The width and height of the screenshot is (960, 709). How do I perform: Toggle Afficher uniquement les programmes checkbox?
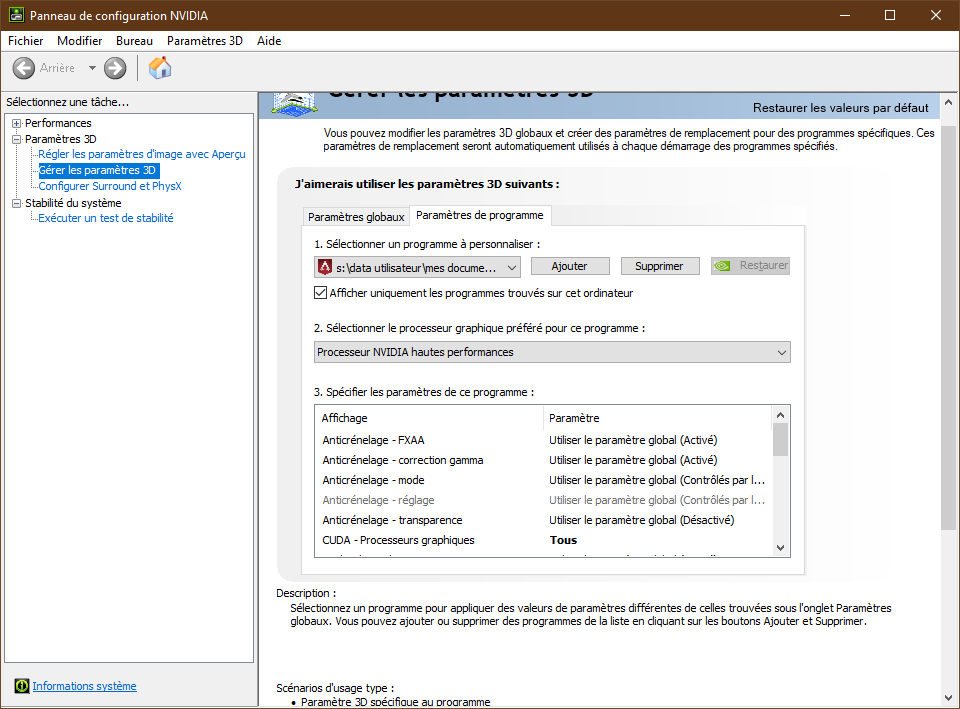(321, 293)
